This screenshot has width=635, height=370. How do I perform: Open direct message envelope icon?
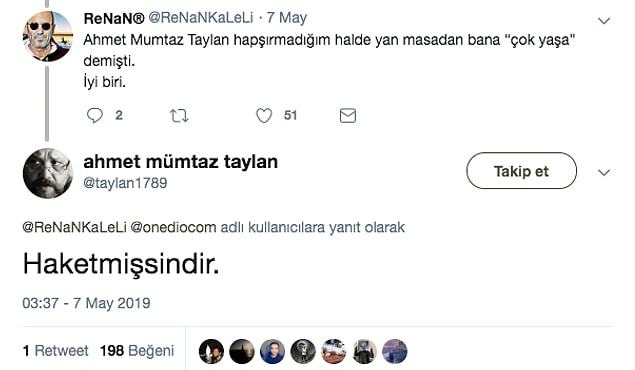click(347, 116)
